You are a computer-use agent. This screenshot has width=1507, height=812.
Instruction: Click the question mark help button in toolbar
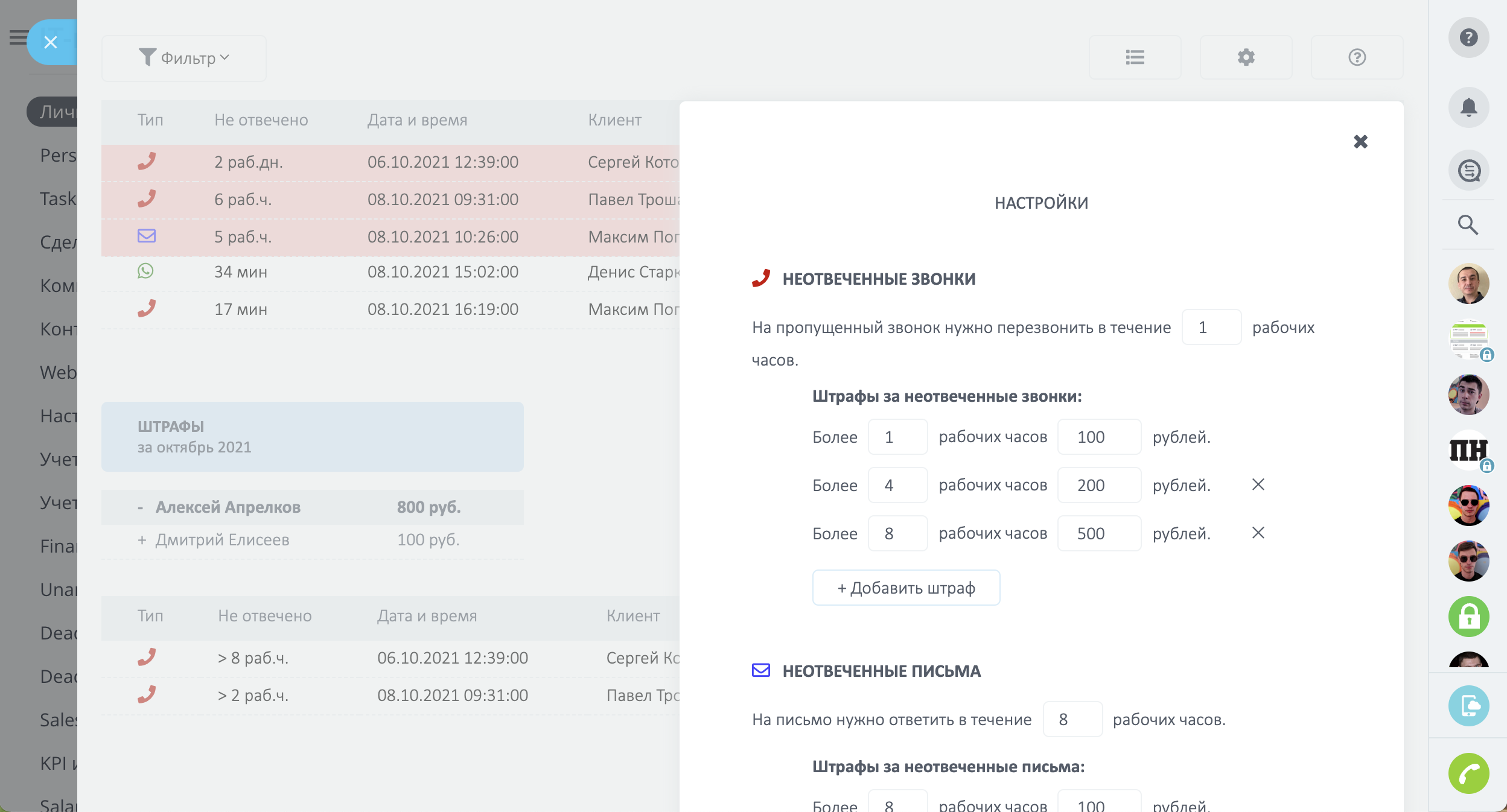[1357, 57]
